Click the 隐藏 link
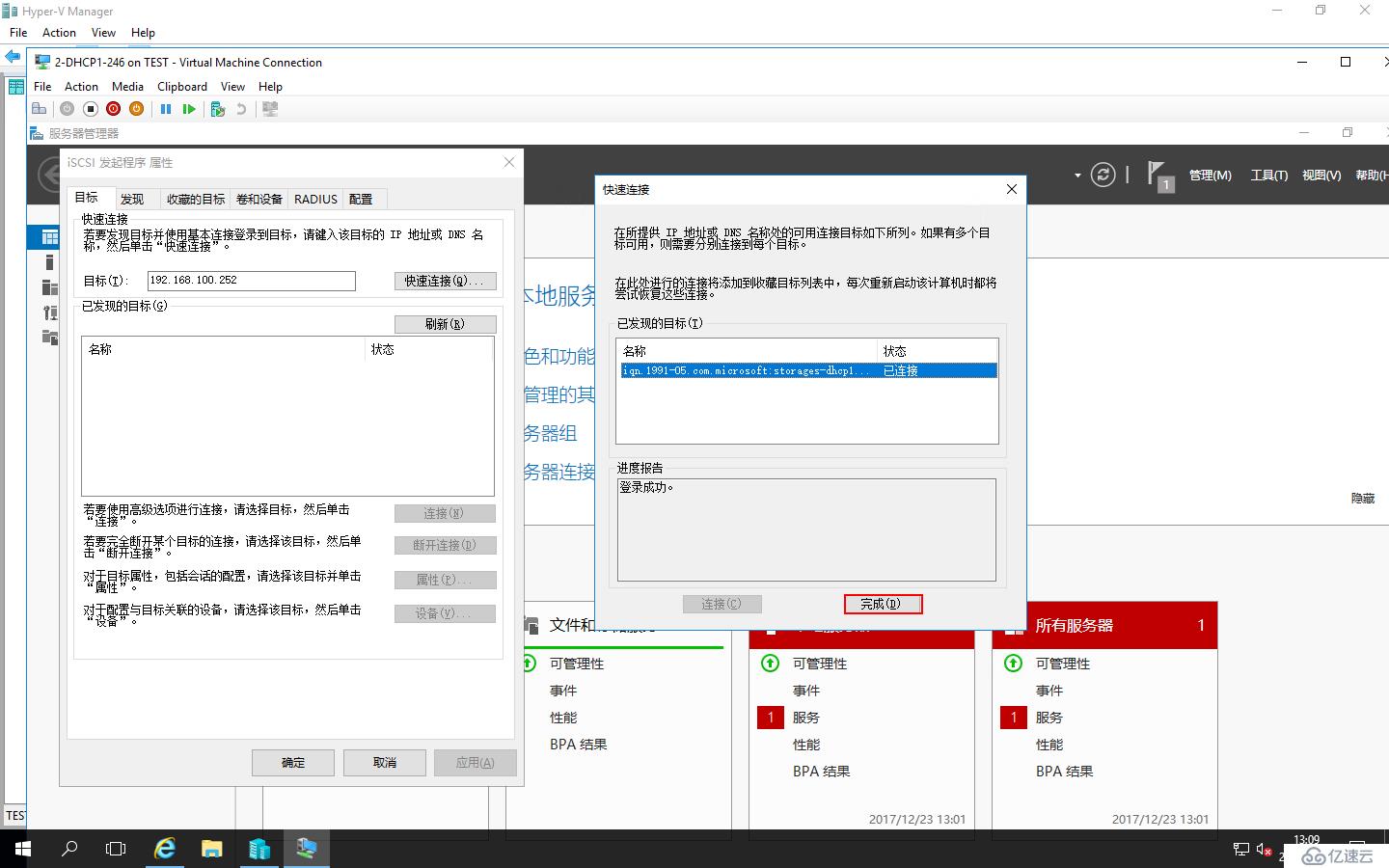 point(1363,498)
